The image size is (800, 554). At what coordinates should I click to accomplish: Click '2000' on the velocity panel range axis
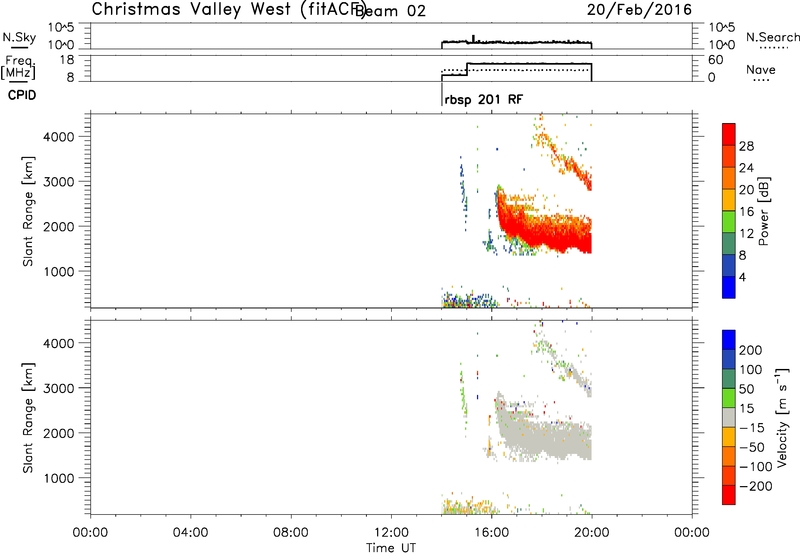(x=59, y=433)
